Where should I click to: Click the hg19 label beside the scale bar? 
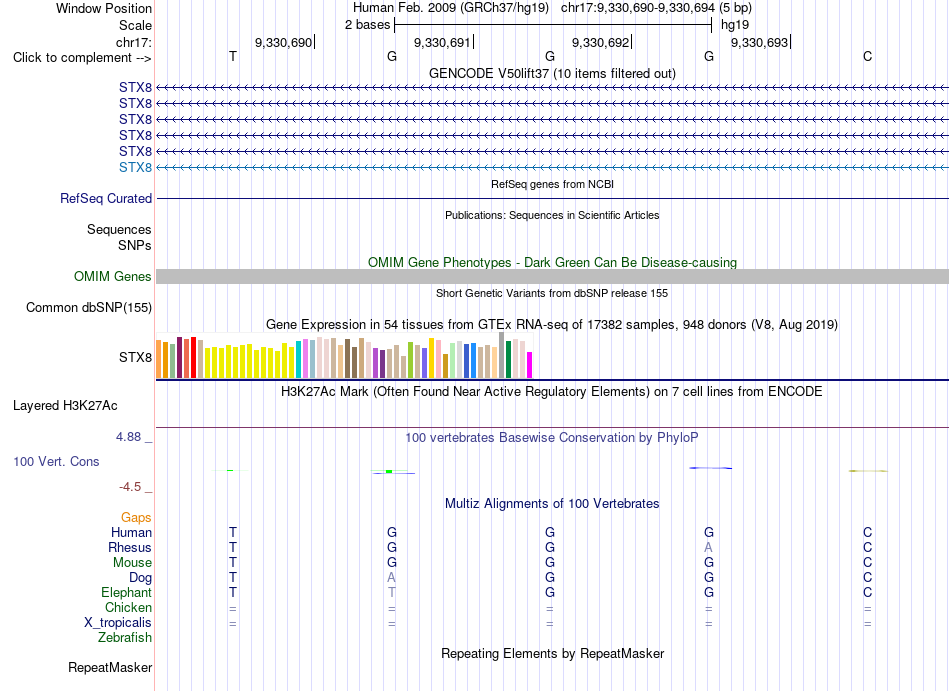pos(735,25)
